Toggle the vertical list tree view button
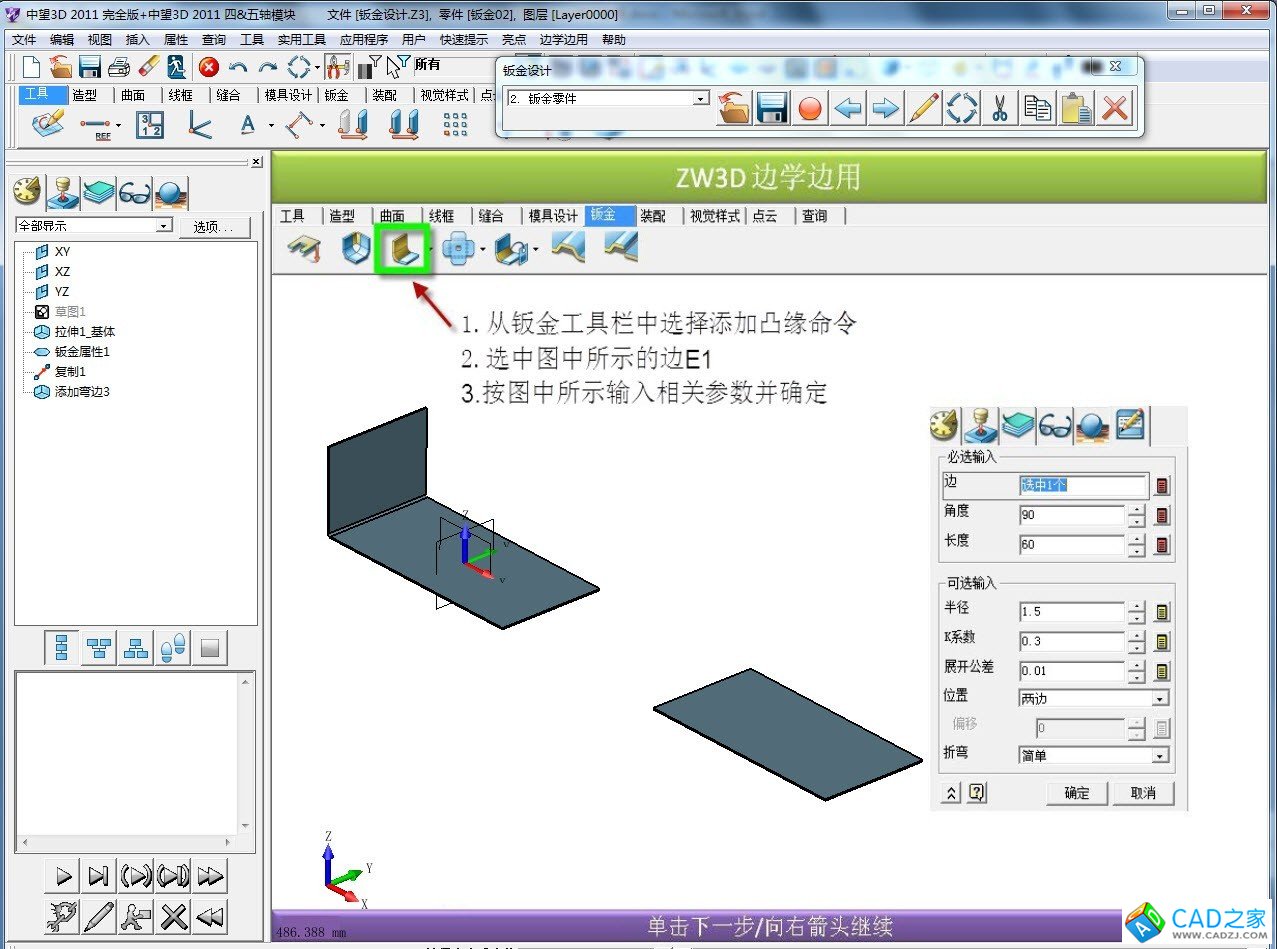The height and width of the screenshot is (949, 1277). [x=61, y=649]
